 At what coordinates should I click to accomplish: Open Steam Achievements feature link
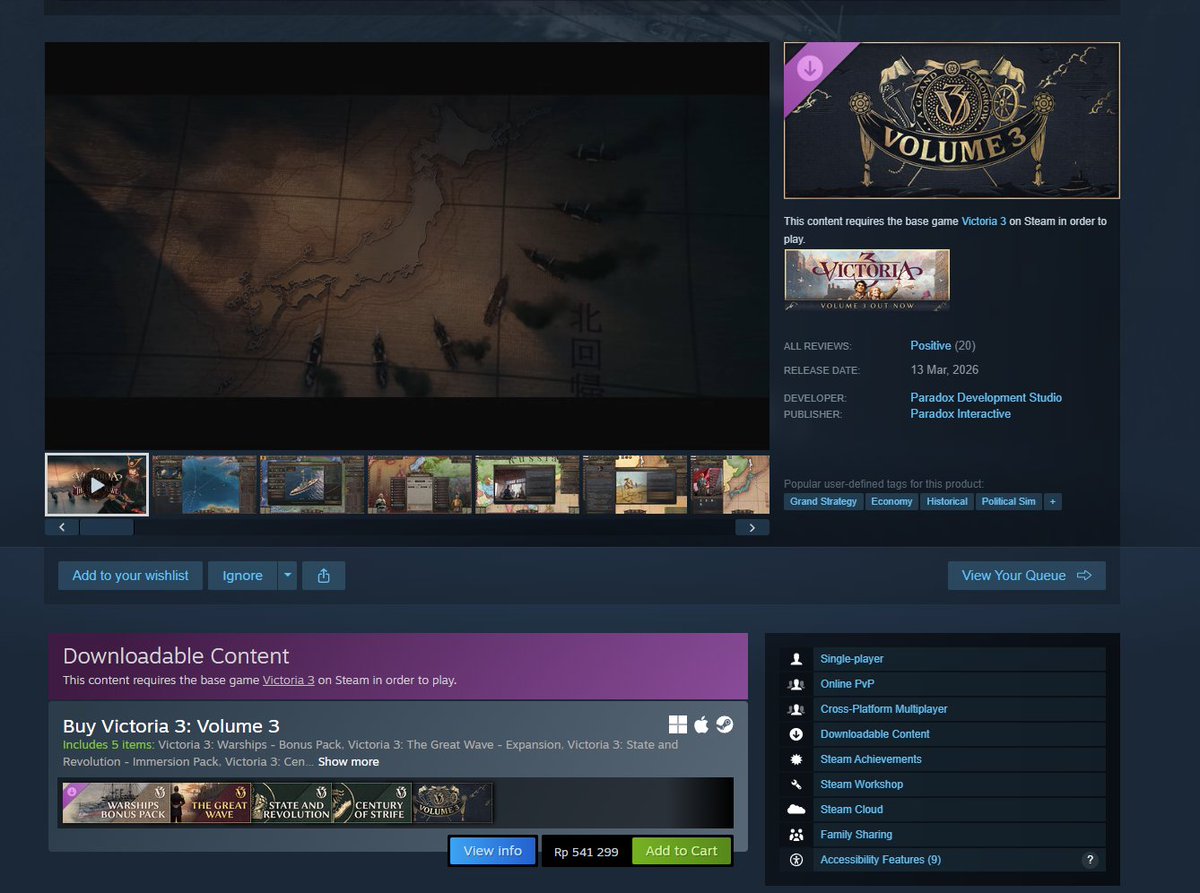[871, 759]
